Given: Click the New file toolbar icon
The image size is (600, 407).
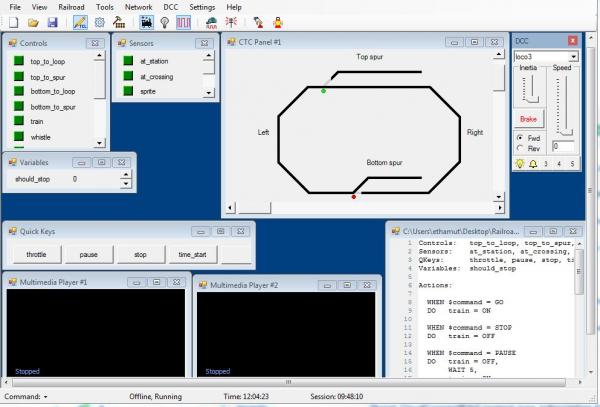Looking at the screenshot, I should point(14,21).
